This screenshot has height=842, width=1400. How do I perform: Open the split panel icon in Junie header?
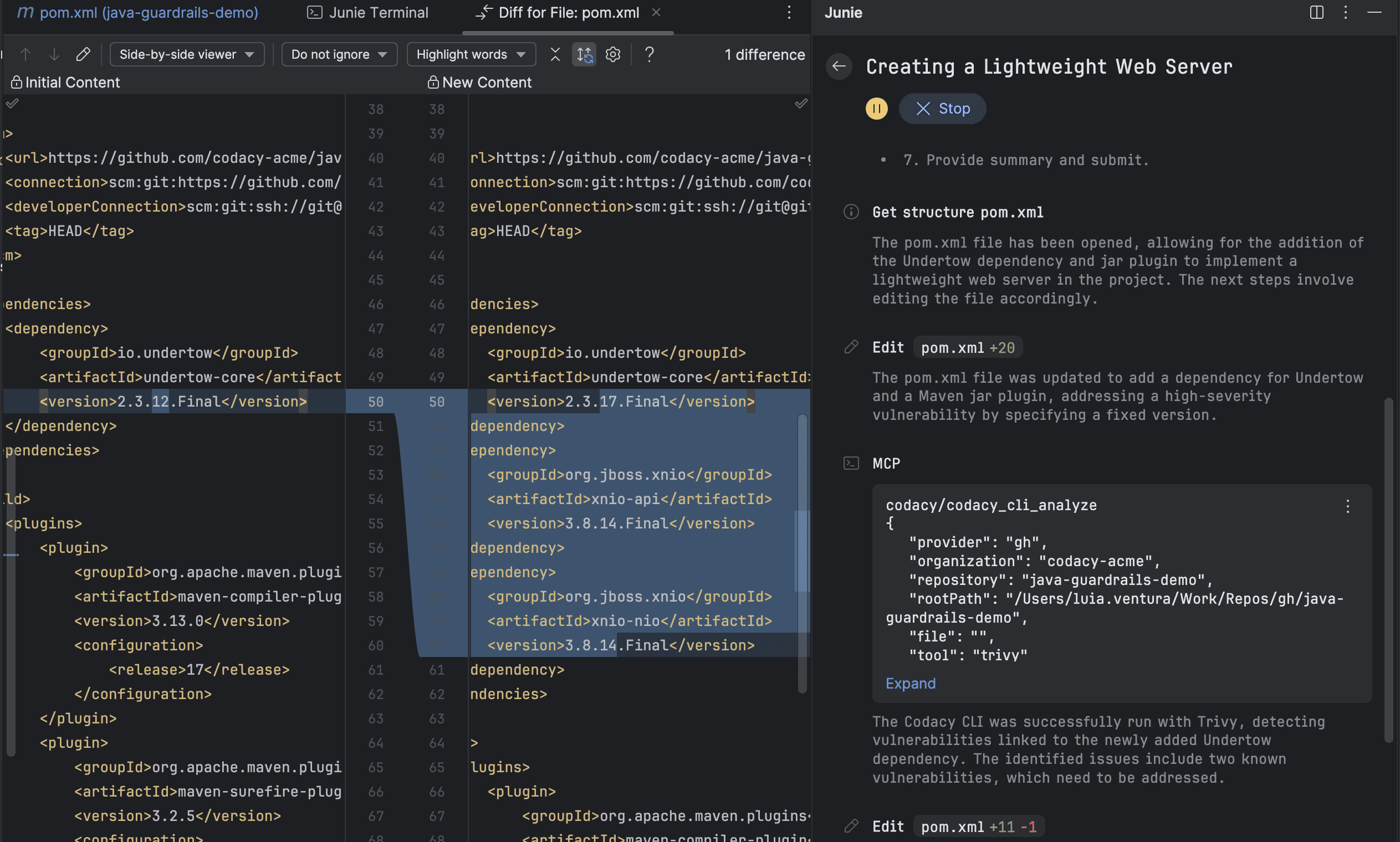(x=1315, y=13)
